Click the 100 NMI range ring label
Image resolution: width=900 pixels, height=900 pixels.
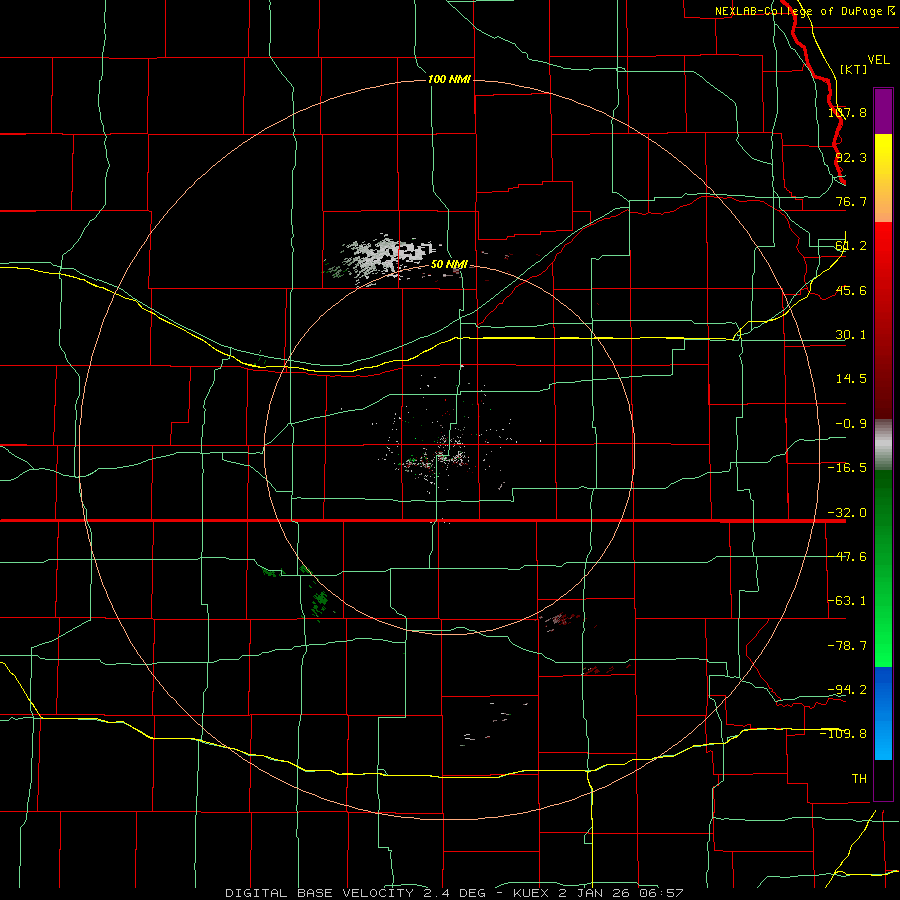pos(449,79)
